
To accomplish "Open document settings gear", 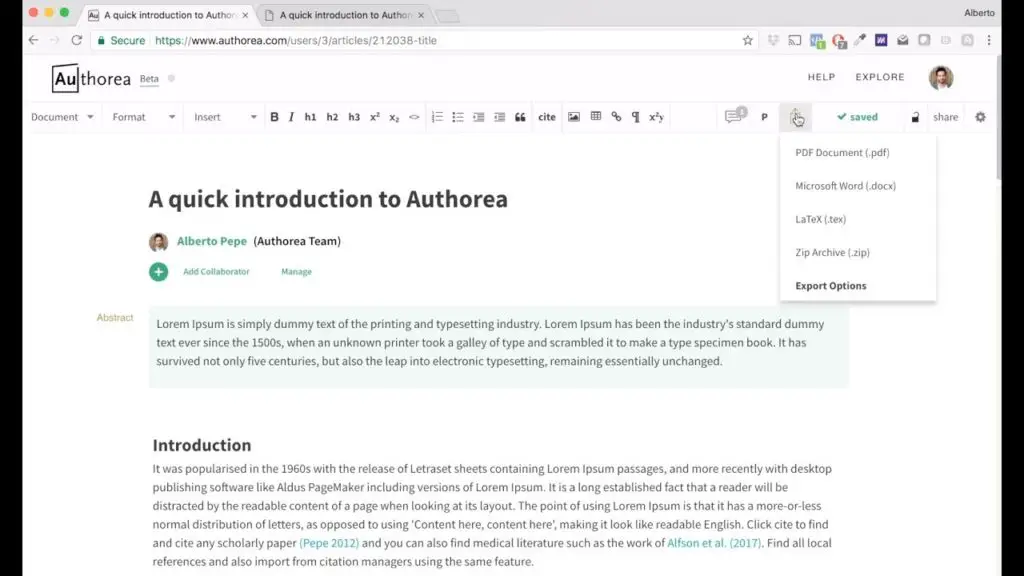I will (x=980, y=117).
